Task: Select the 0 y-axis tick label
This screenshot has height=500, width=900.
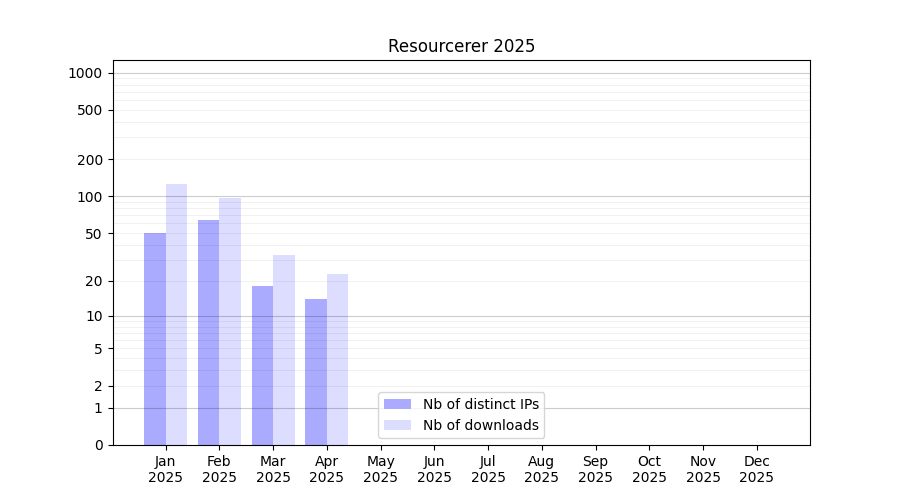Action: click(x=98, y=445)
